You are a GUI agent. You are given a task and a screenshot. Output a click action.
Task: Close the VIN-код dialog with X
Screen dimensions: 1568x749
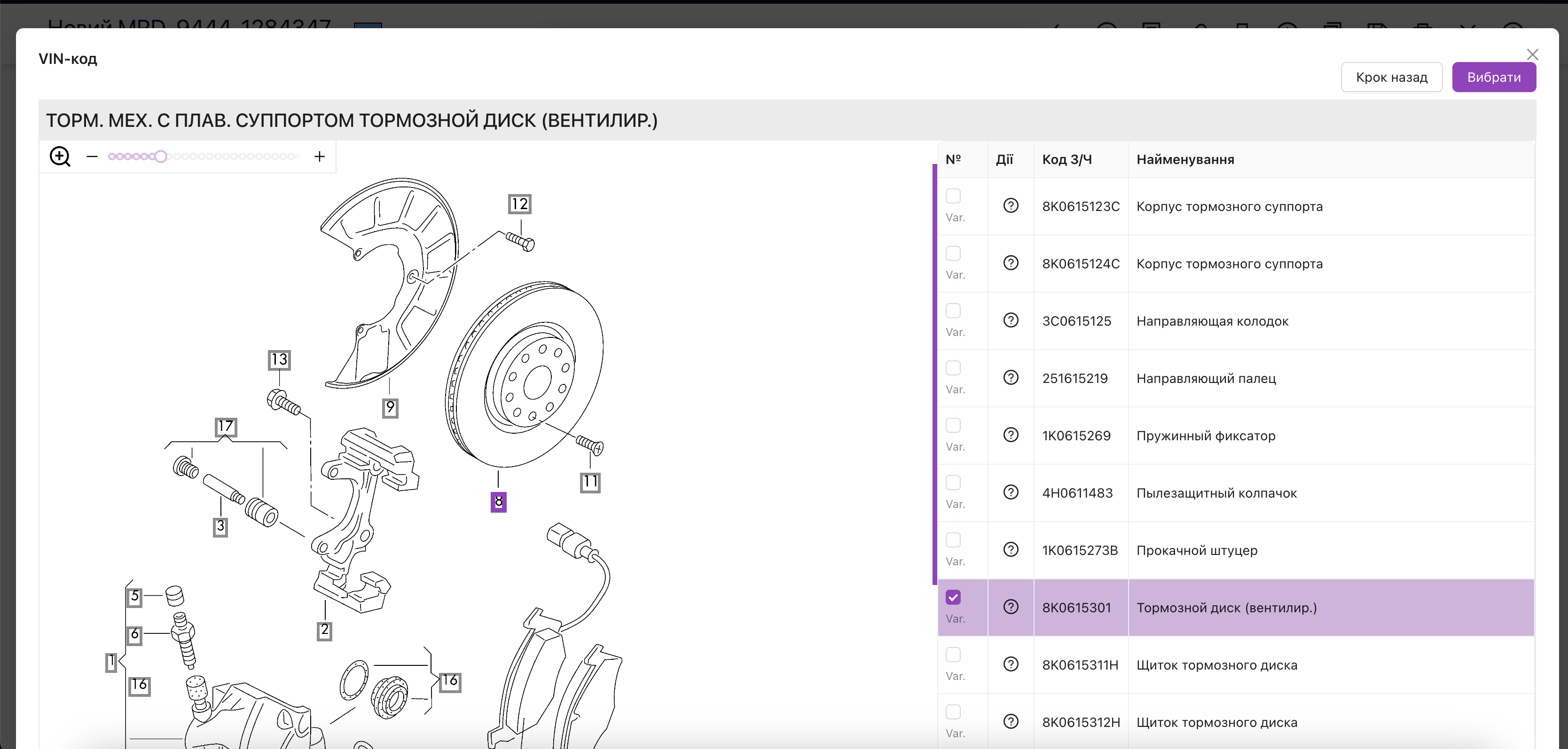tap(1533, 55)
